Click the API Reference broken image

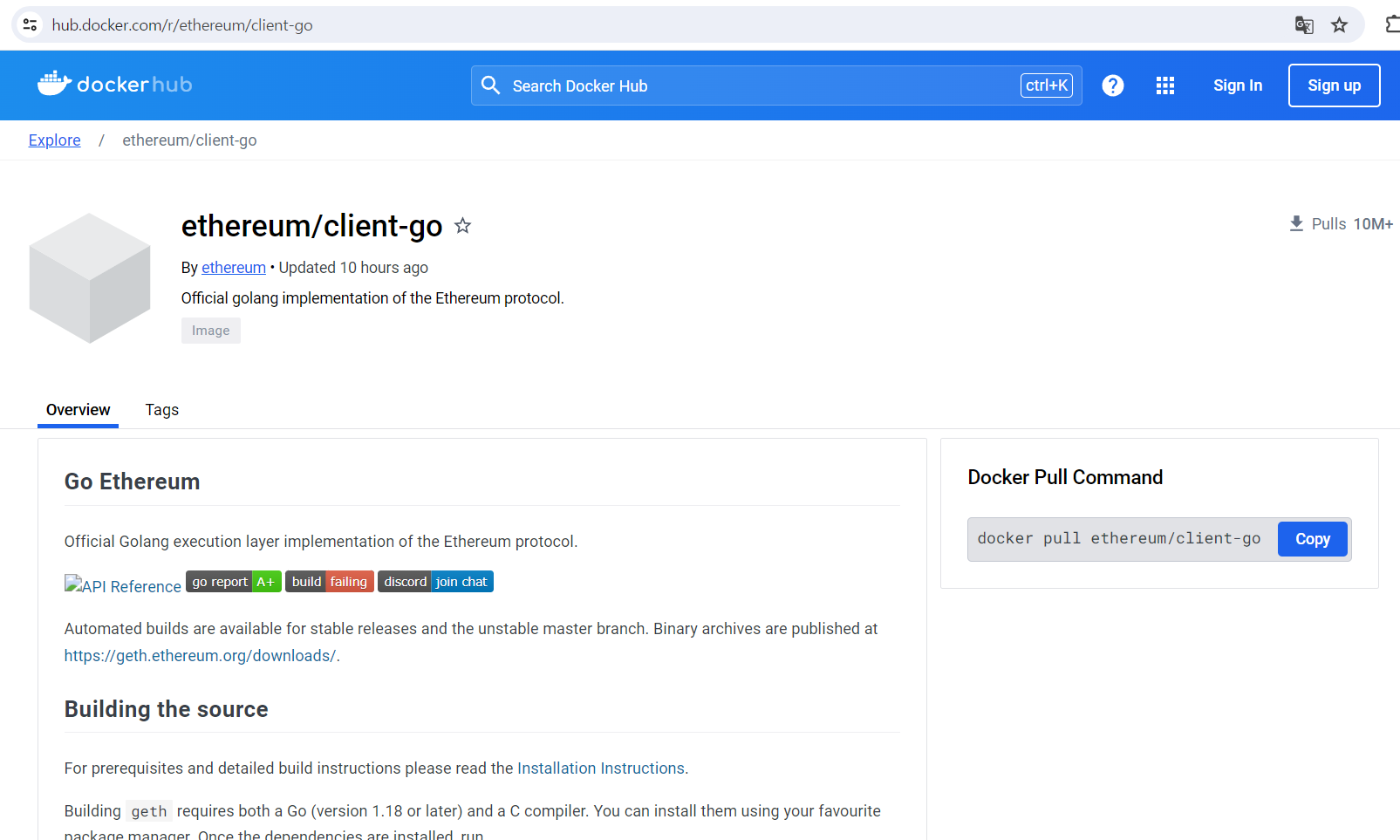[123, 585]
